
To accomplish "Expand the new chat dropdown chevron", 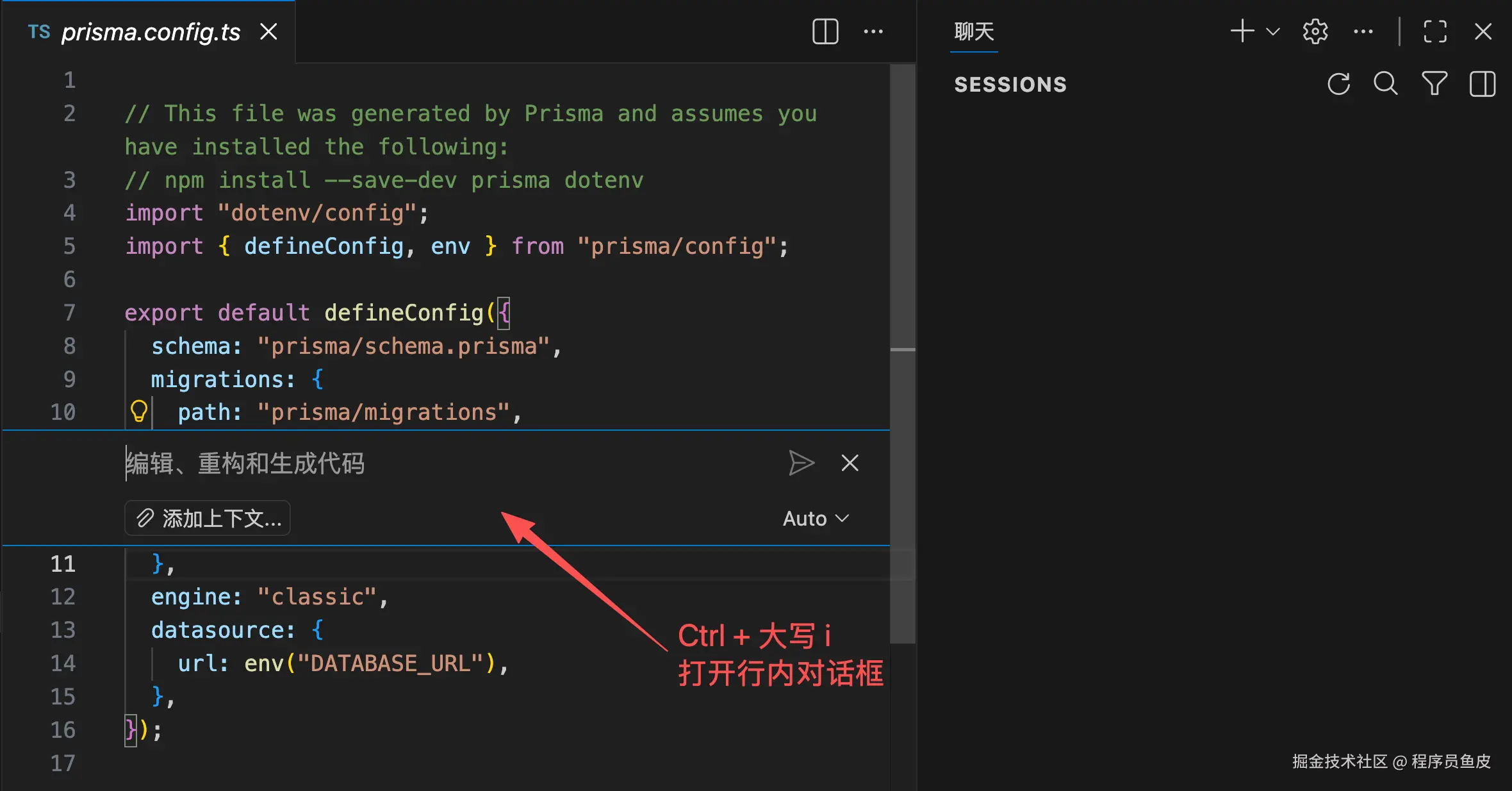I will 1273,31.
